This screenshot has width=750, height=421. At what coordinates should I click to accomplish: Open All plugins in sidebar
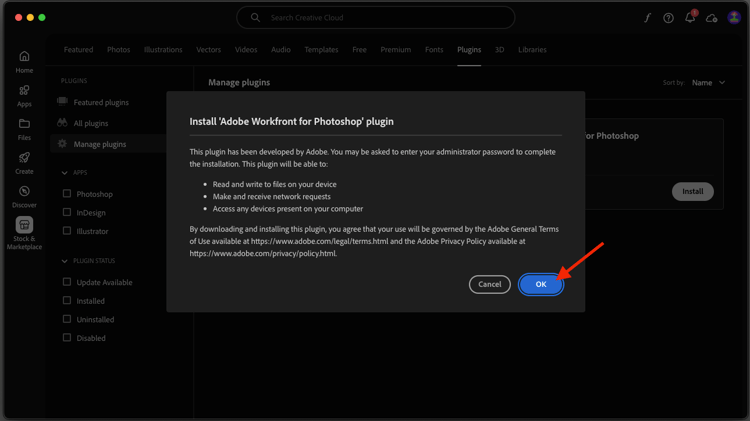91,123
